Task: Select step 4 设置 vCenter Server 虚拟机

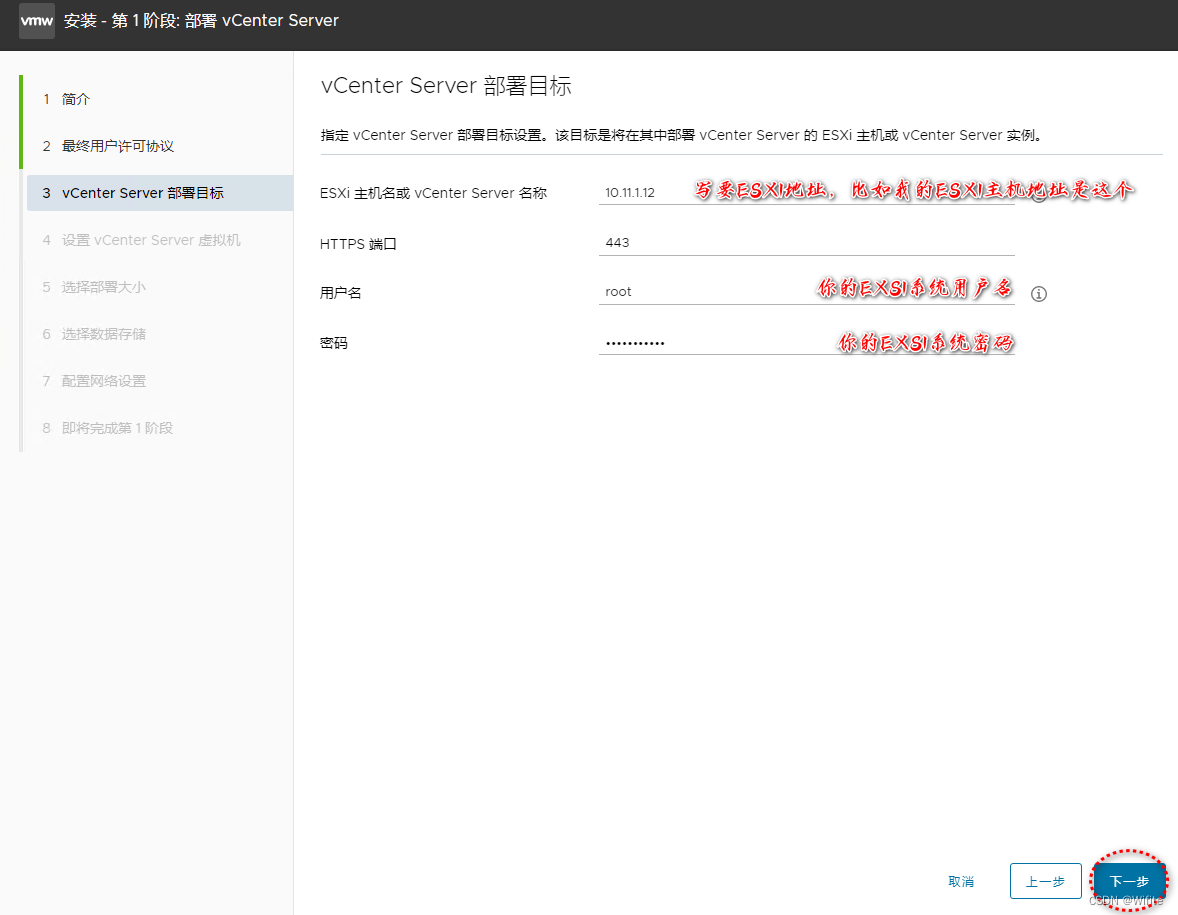Action: tap(141, 240)
